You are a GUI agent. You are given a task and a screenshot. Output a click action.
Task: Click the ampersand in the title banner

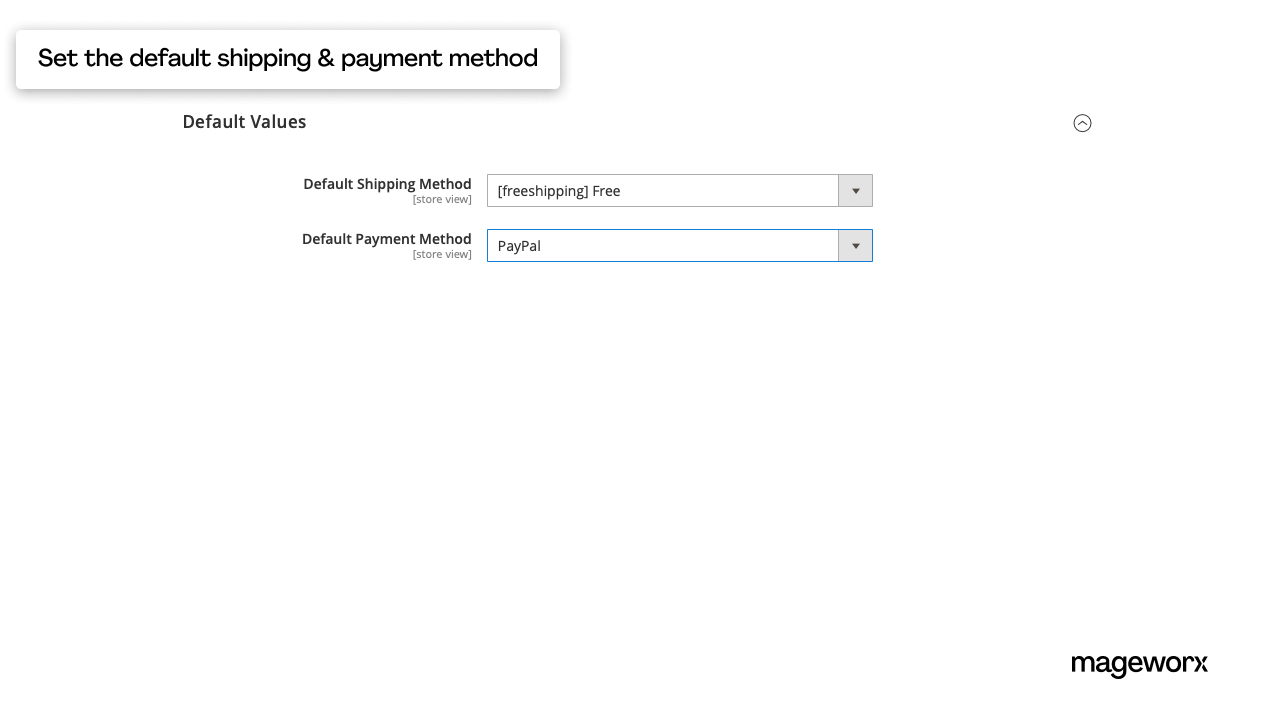[x=326, y=59]
